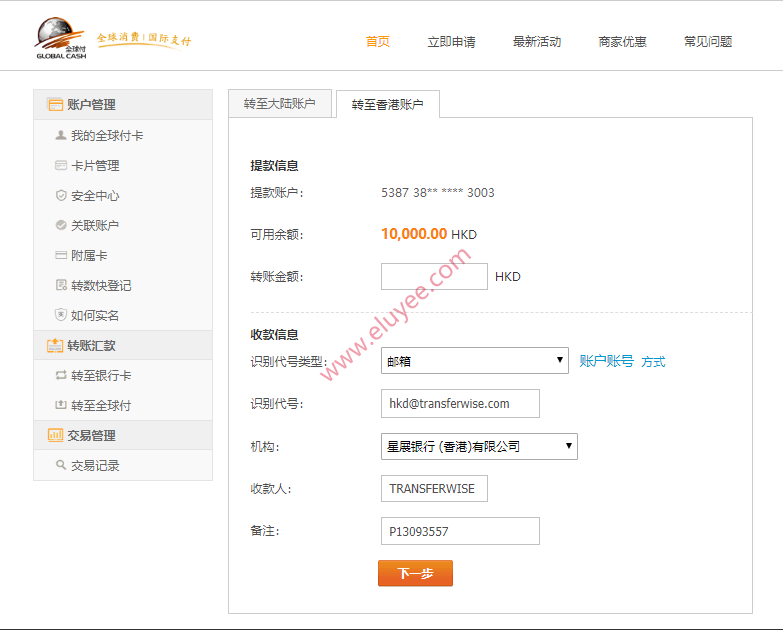
Task: Click the chart icon beside 交易管理
Action: [x=55, y=435]
